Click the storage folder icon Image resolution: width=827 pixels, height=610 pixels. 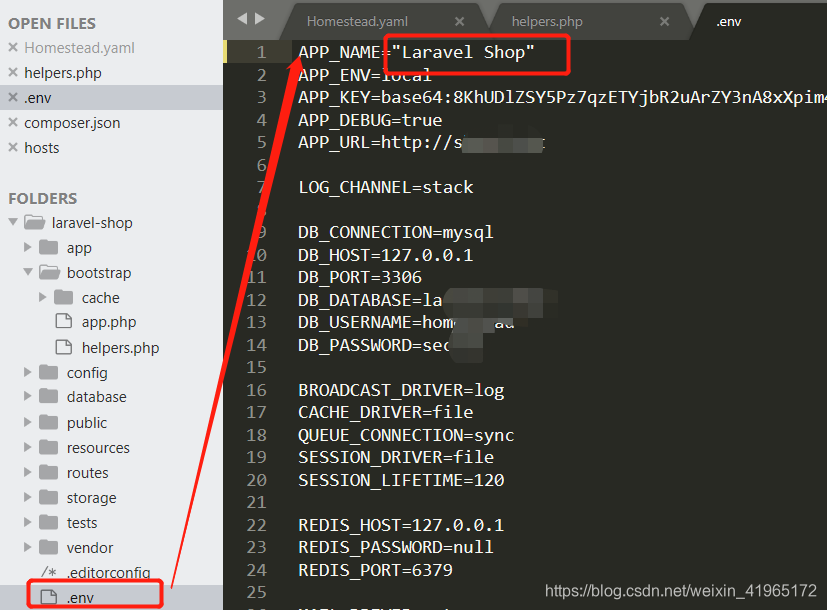tap(48, 497)
